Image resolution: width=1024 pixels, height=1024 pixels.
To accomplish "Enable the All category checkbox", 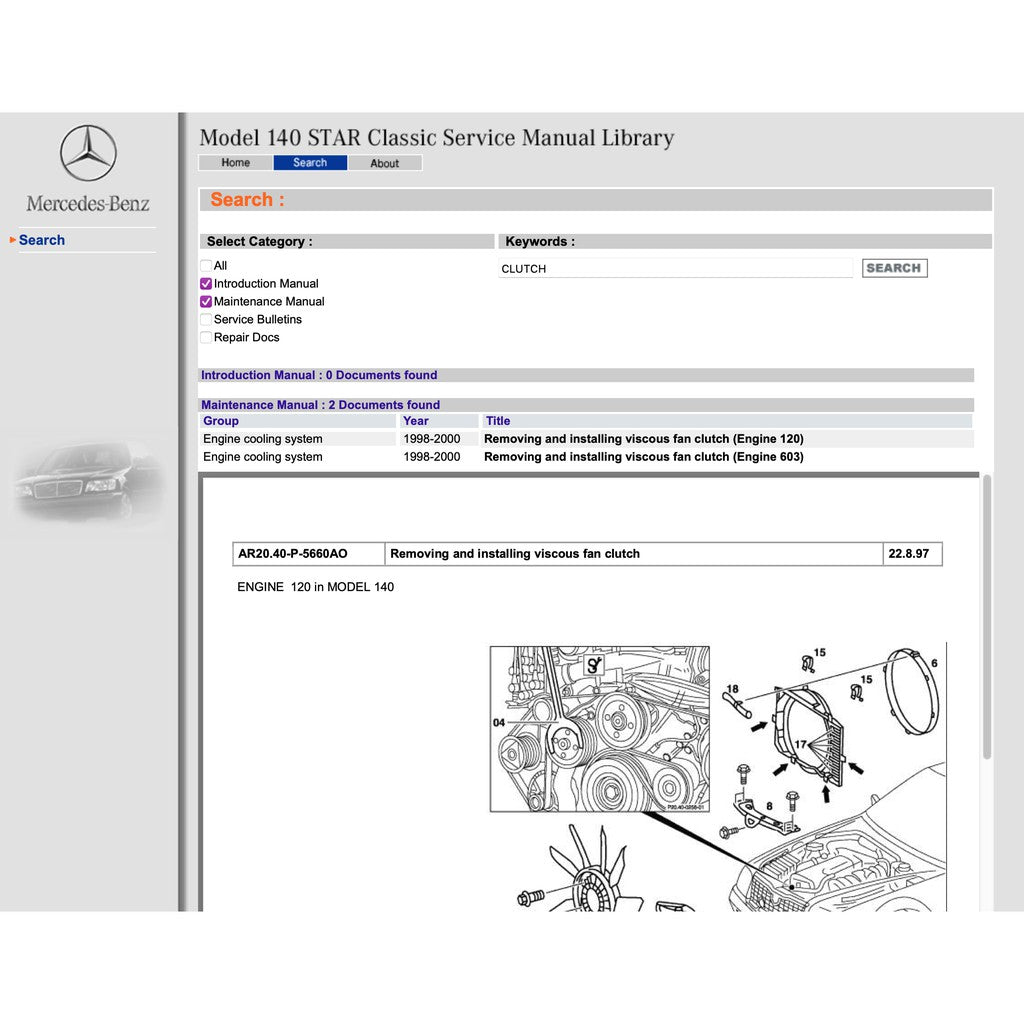I will pyautogui.click(x=206, y=265).
